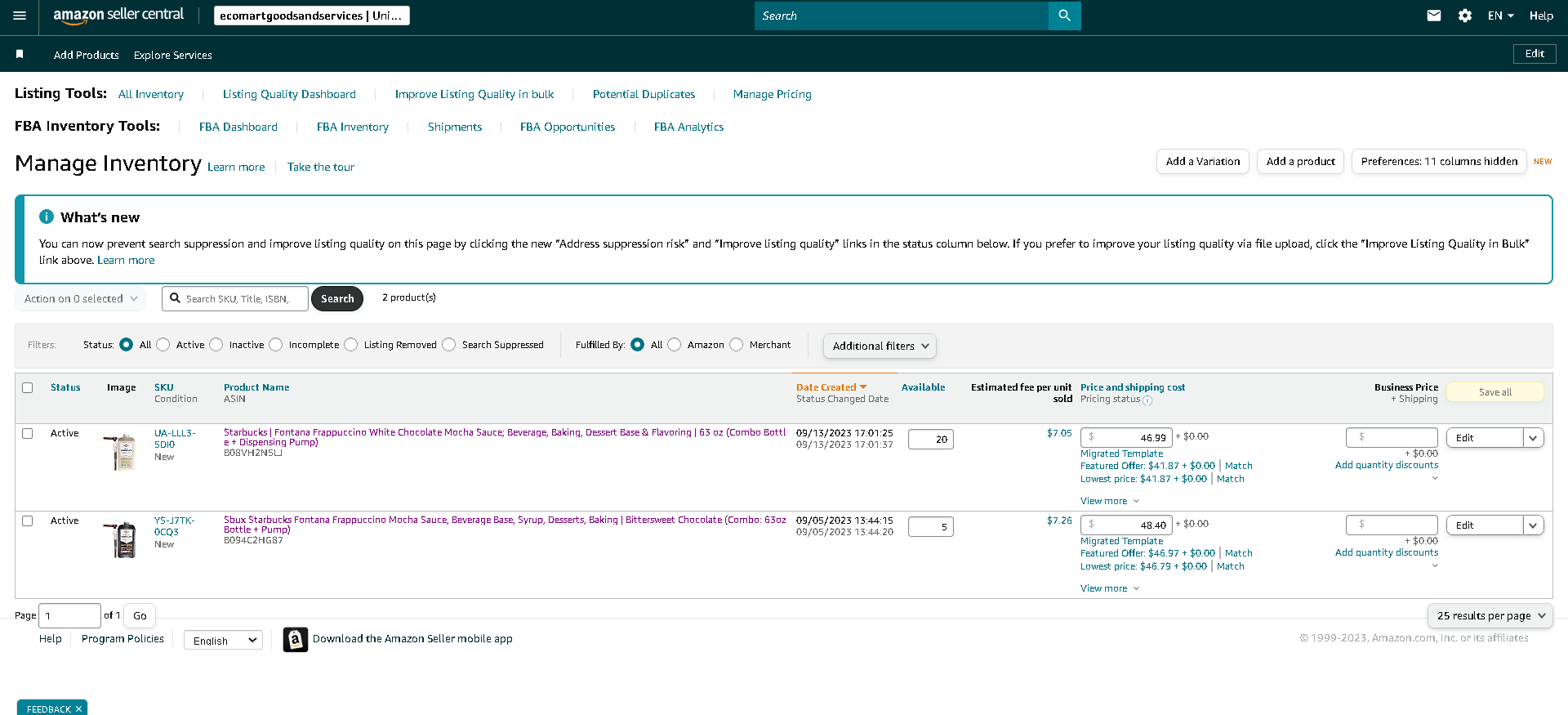Click the Add Products link in top bar

(x=87, y=56)
